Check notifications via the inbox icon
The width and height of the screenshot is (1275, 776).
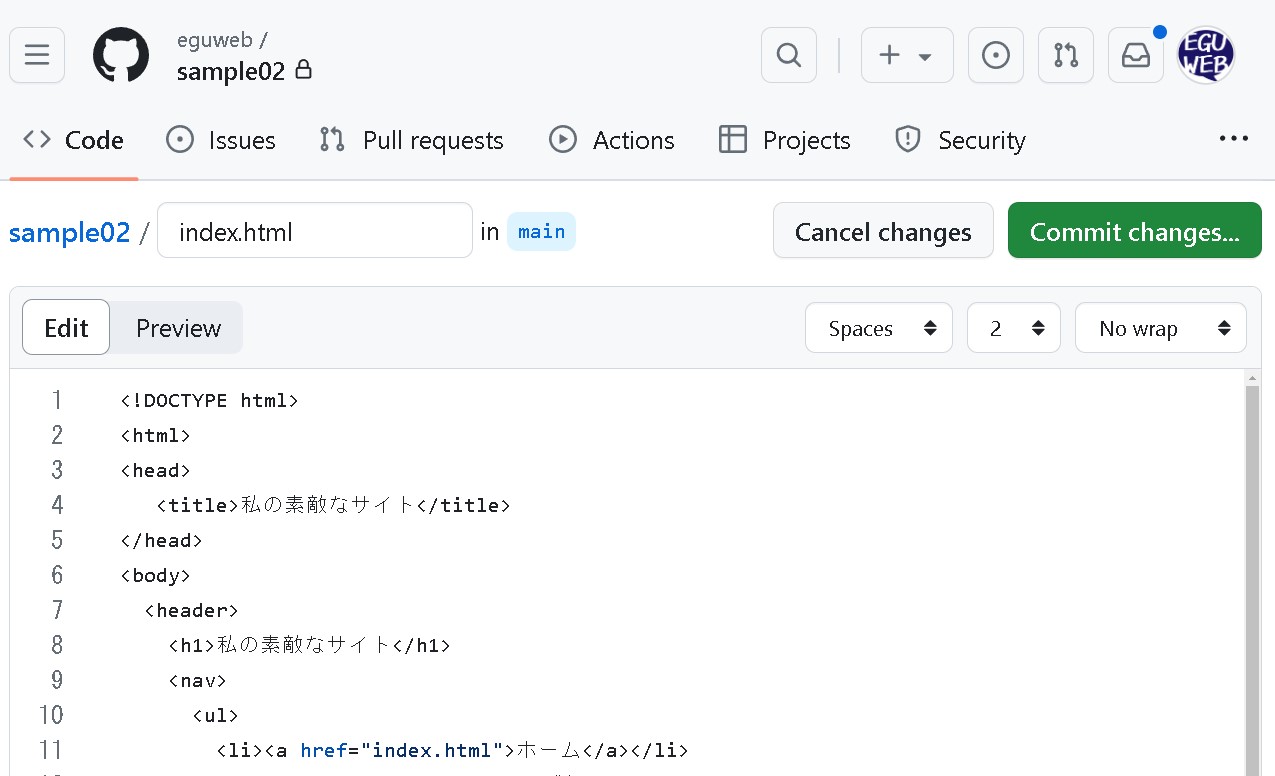(1135, 55)
